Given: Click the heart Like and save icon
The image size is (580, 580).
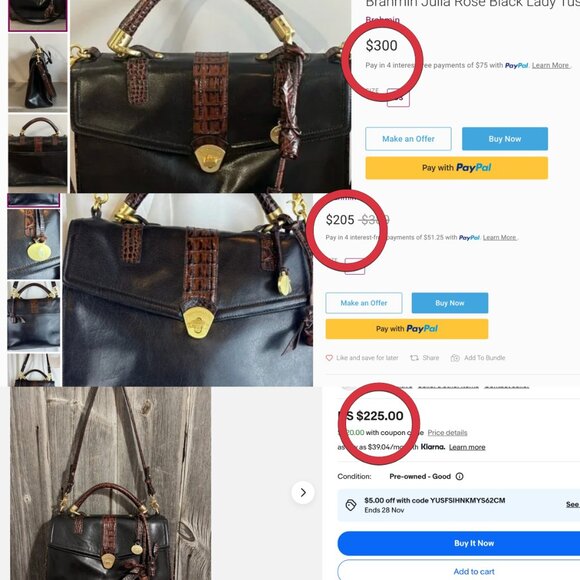Looking at the screenshot, I should tap(329, 358).
